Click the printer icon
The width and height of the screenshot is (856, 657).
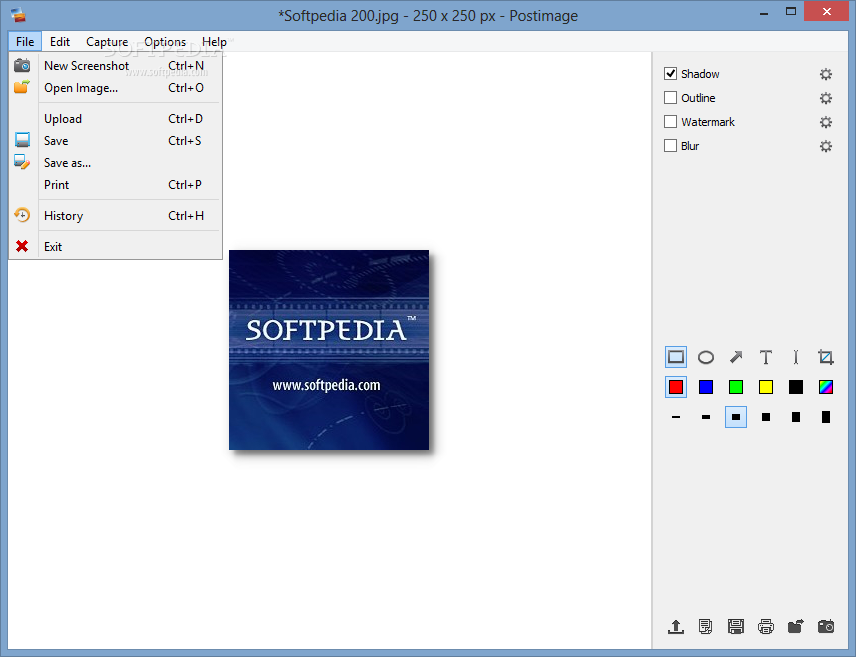(766, 626)
